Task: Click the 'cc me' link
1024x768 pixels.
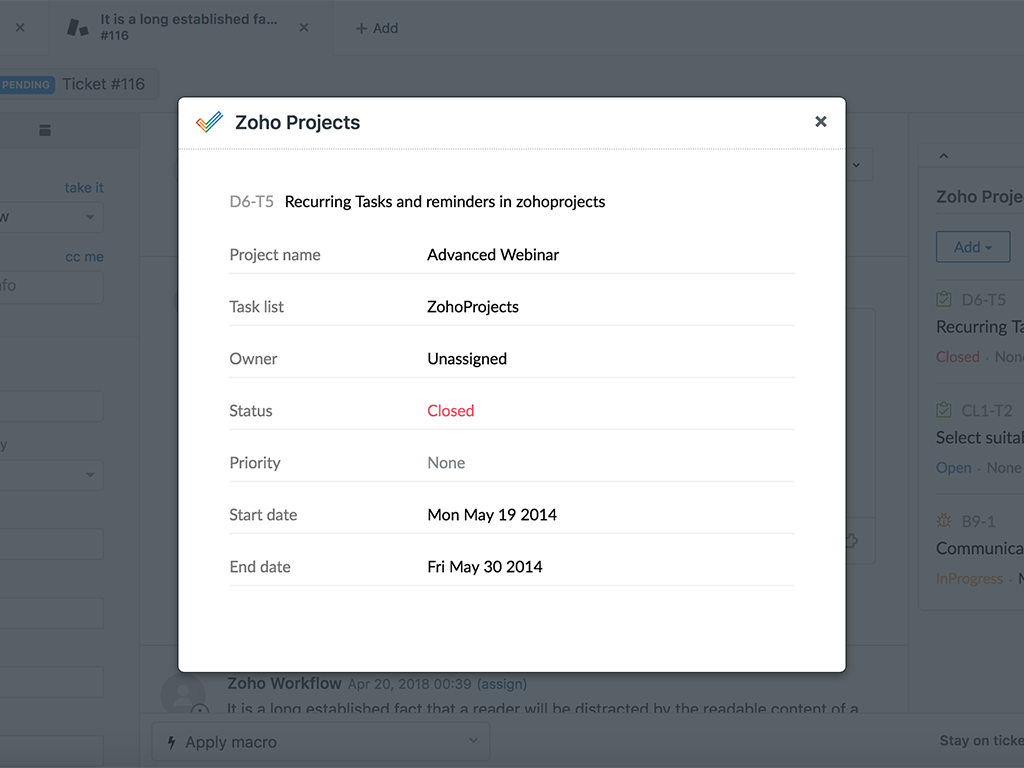Action: pyautogui.click(x=84, y=257)
